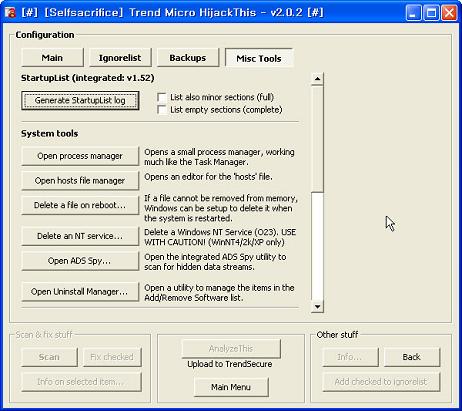Image resolution: width=462 pixels, height=411 pixels.
Task: Click the HijackThis title bar app icon
Action: (10, 13)
